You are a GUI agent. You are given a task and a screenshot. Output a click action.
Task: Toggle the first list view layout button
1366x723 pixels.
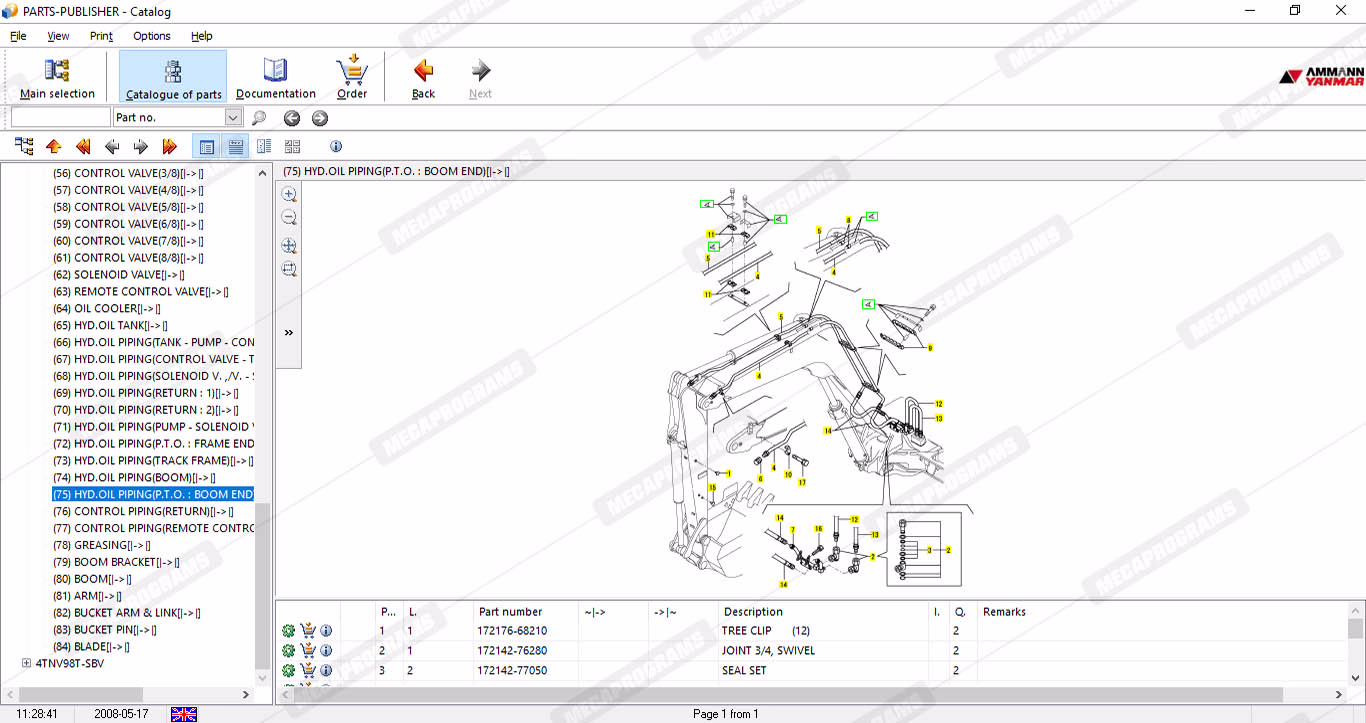pos(207,147)
